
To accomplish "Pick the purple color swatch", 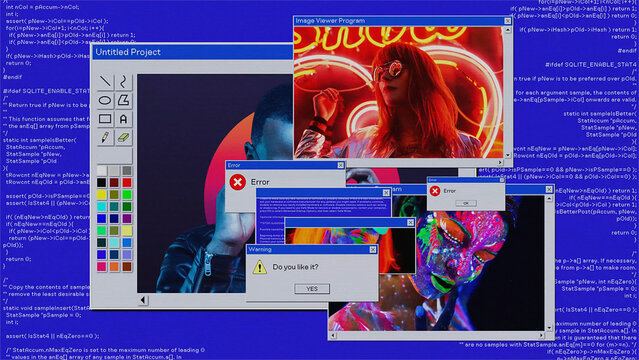I will (127, 219).
